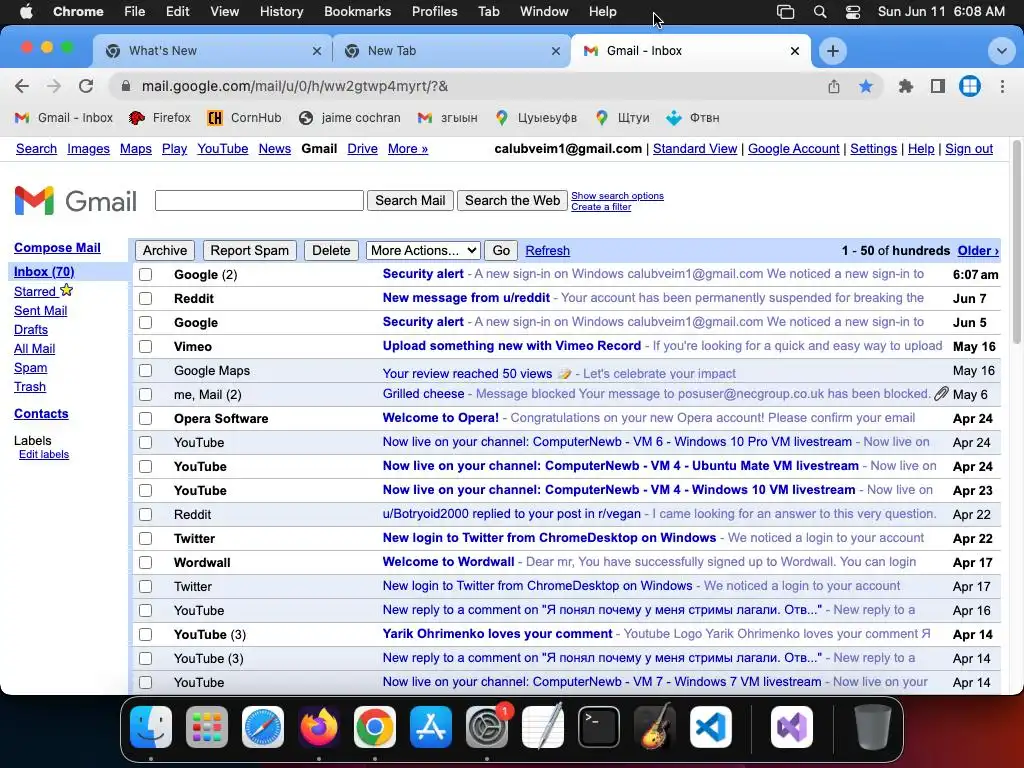
Task: Open Safari from the Dock
Action: pos(263,726)
